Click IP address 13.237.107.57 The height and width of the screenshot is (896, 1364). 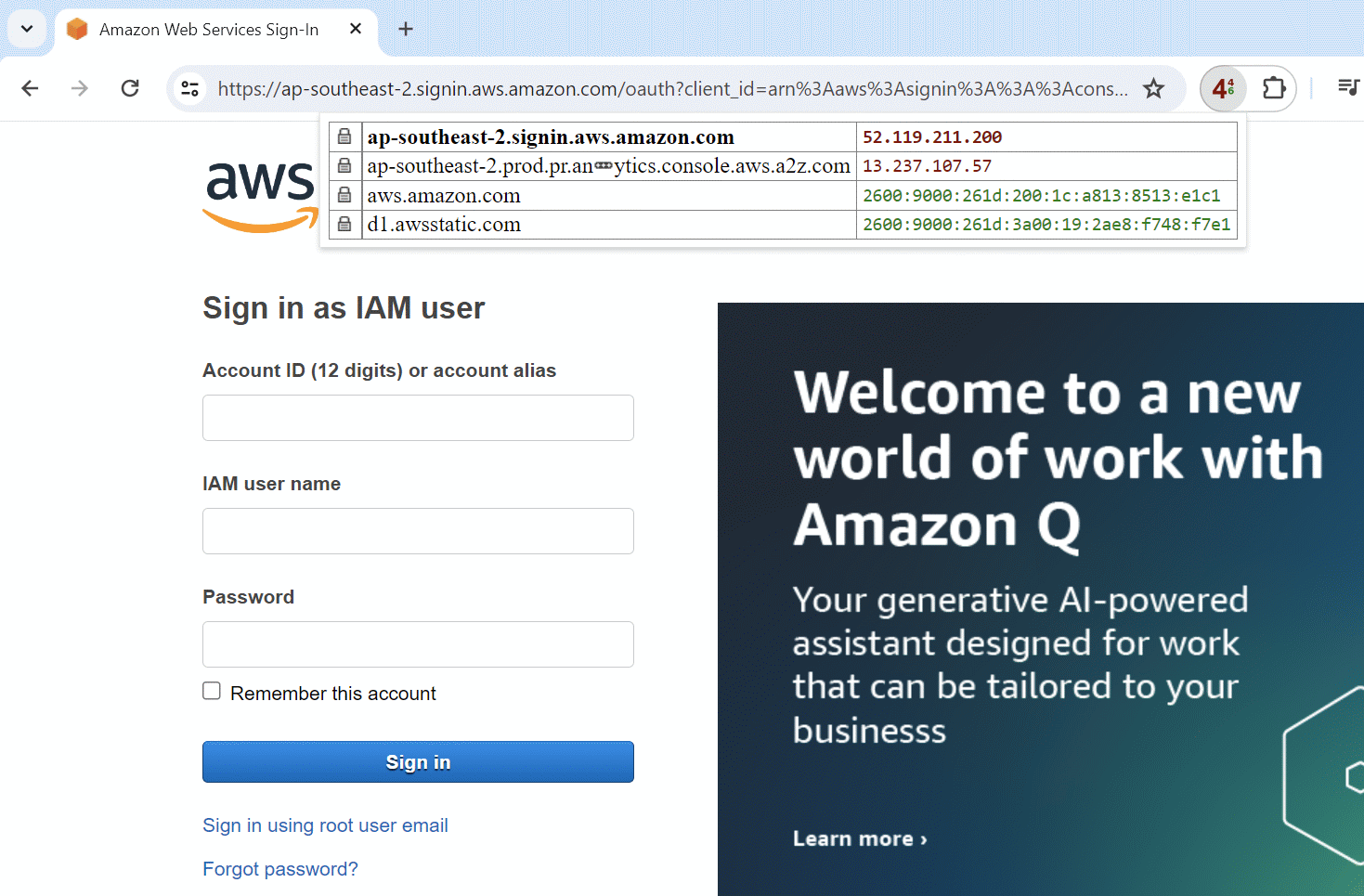coord(927,166)
